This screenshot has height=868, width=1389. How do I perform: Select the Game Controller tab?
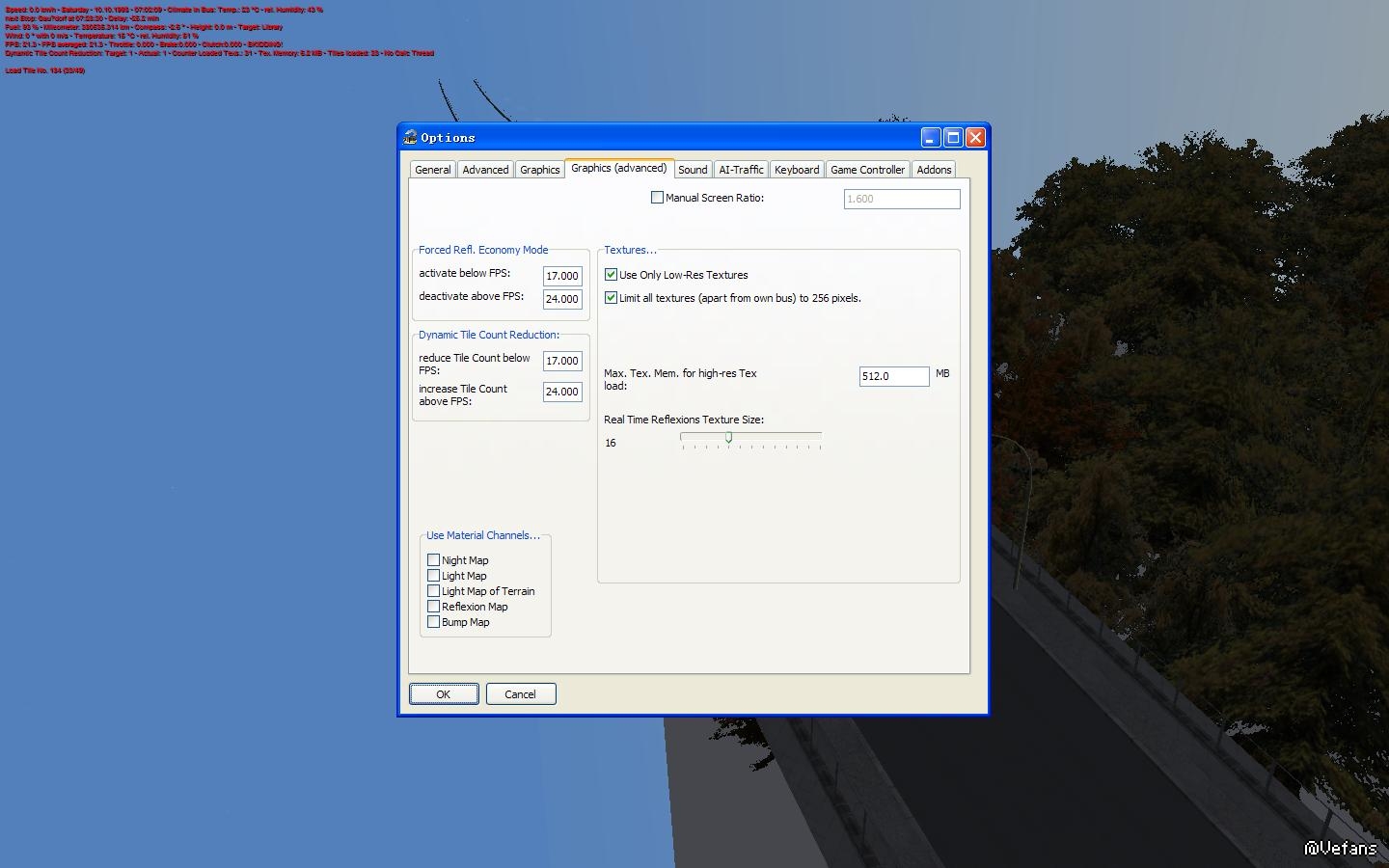[x=867, y=170]
